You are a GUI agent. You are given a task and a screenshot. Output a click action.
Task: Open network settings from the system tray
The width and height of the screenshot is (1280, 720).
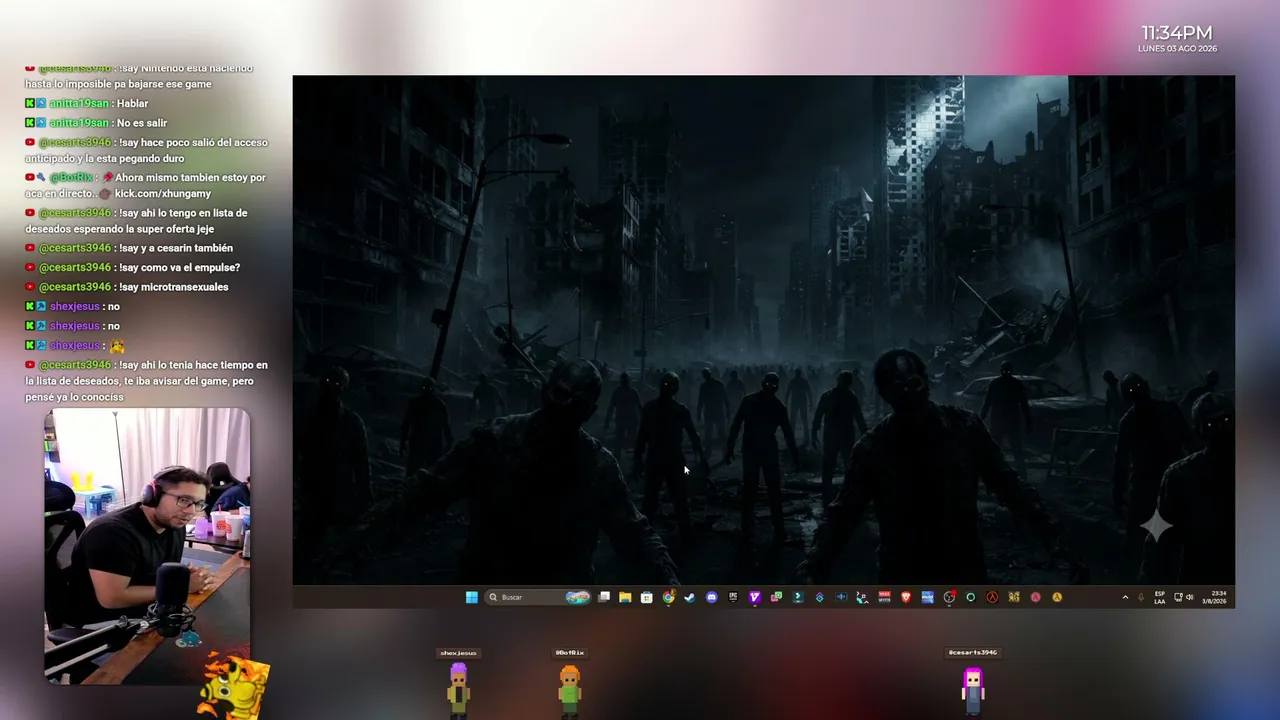point(1178,597)
